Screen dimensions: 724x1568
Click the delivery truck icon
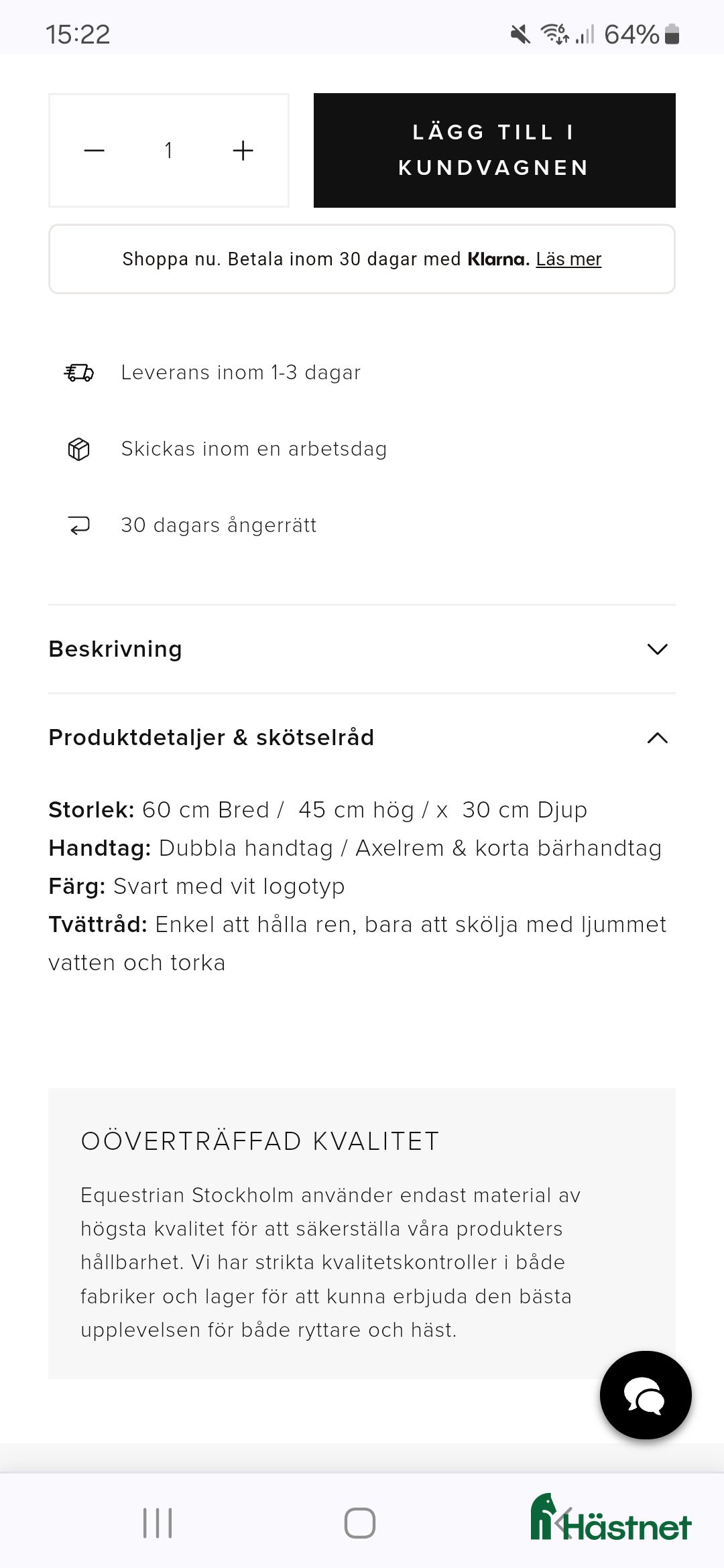pyautogui.click(x=78, y=373)
